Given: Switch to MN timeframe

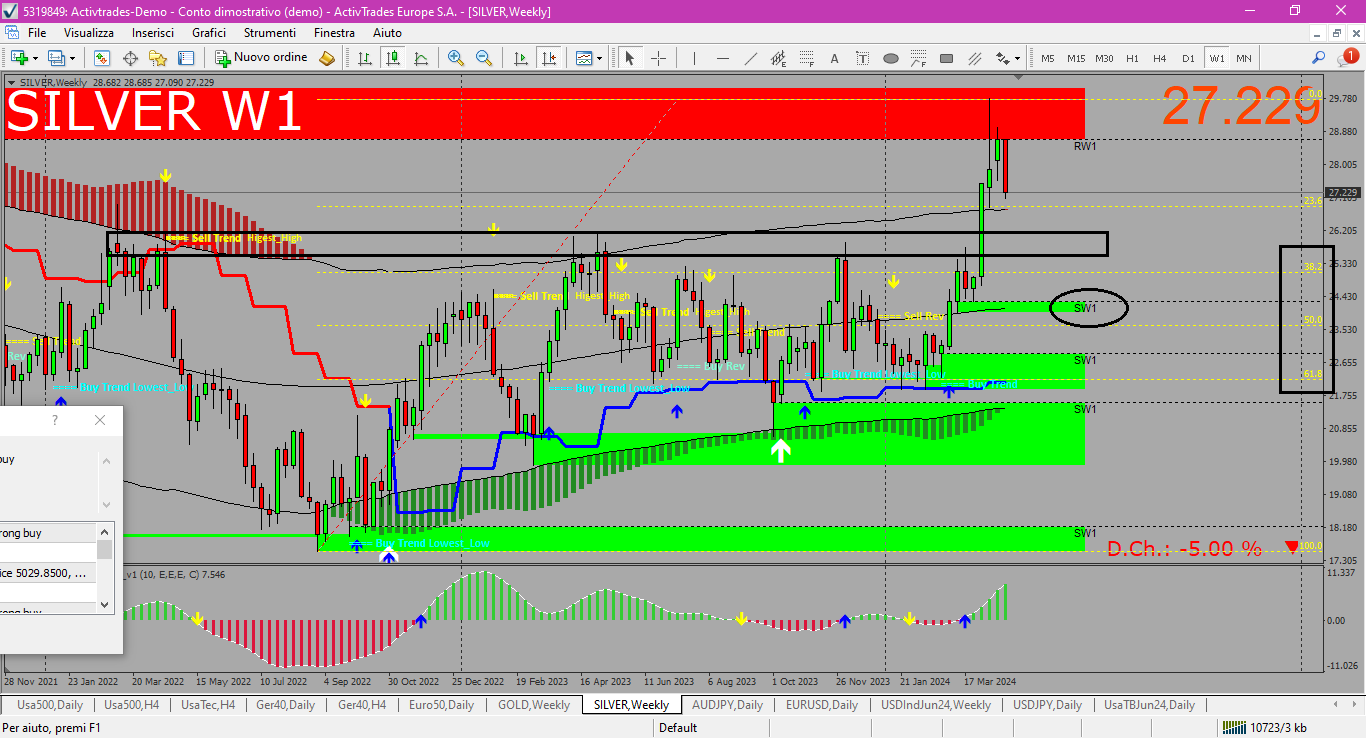Looking at the screenshot, I should (x=1243, y=58).
